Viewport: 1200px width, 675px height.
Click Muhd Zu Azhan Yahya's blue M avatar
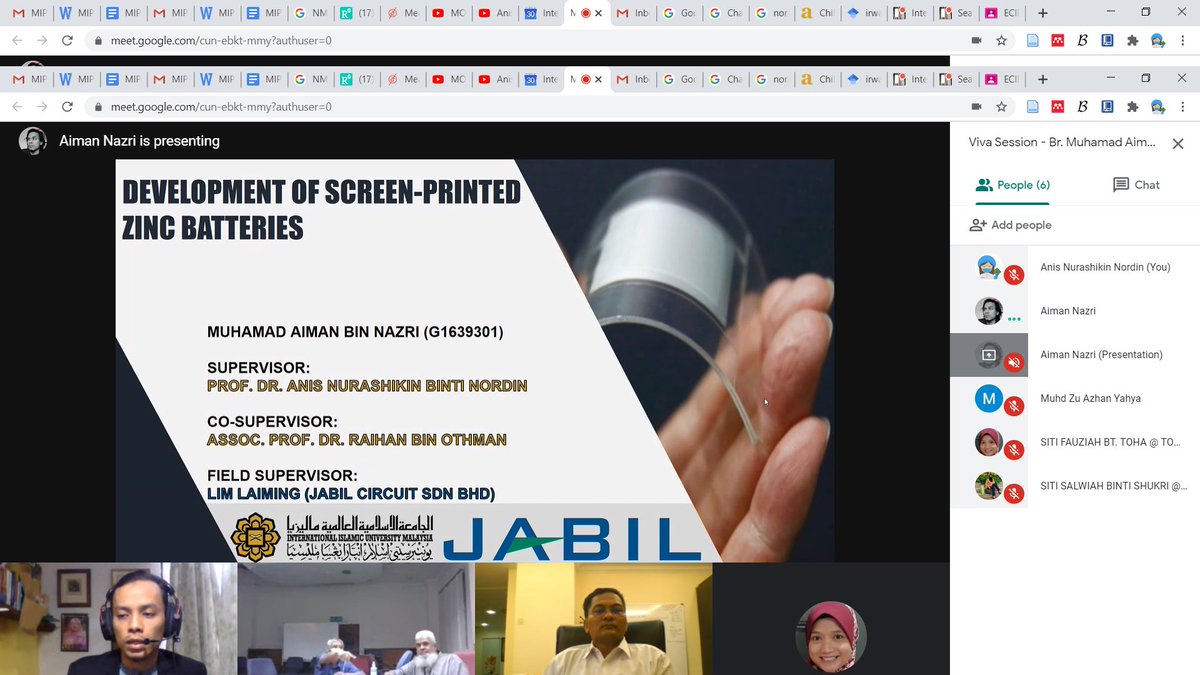pyautogui.click(x=988, y=398)
